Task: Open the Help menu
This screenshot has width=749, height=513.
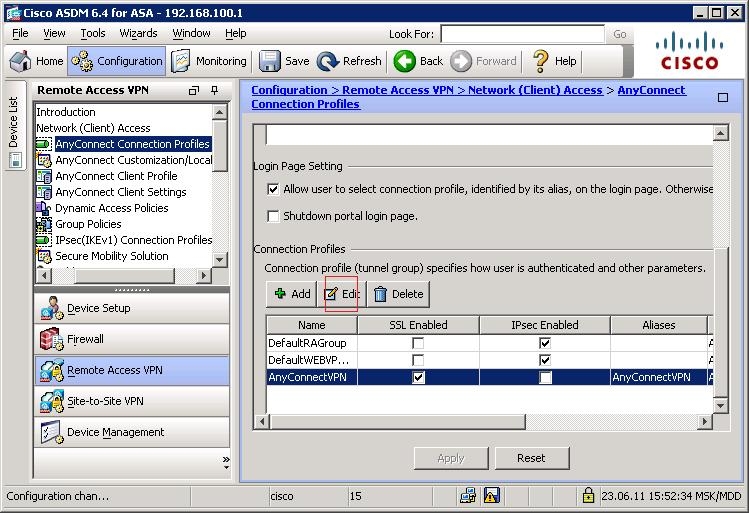Action: click(235, 33)
